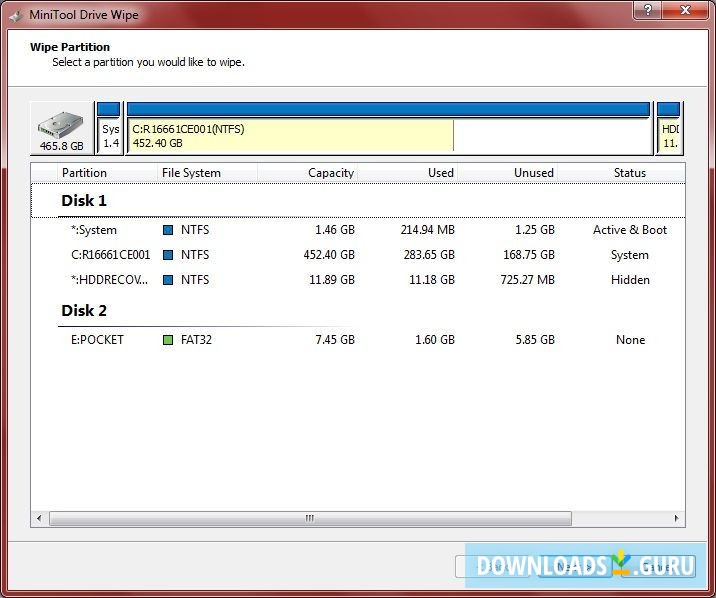Viewport: 716px width, 598px height.
Task: Click the 7.45 GB capacity value
Action: point(335,340)
